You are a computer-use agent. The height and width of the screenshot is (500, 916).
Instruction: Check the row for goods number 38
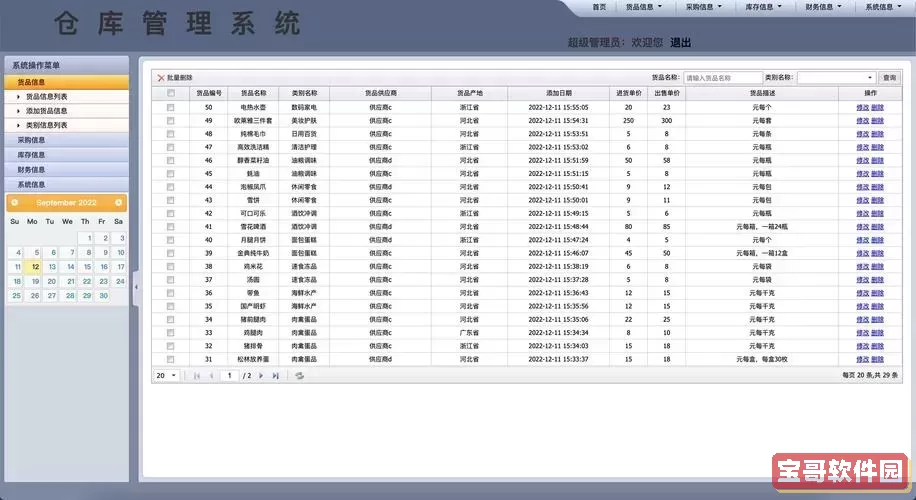click(171, 266)
